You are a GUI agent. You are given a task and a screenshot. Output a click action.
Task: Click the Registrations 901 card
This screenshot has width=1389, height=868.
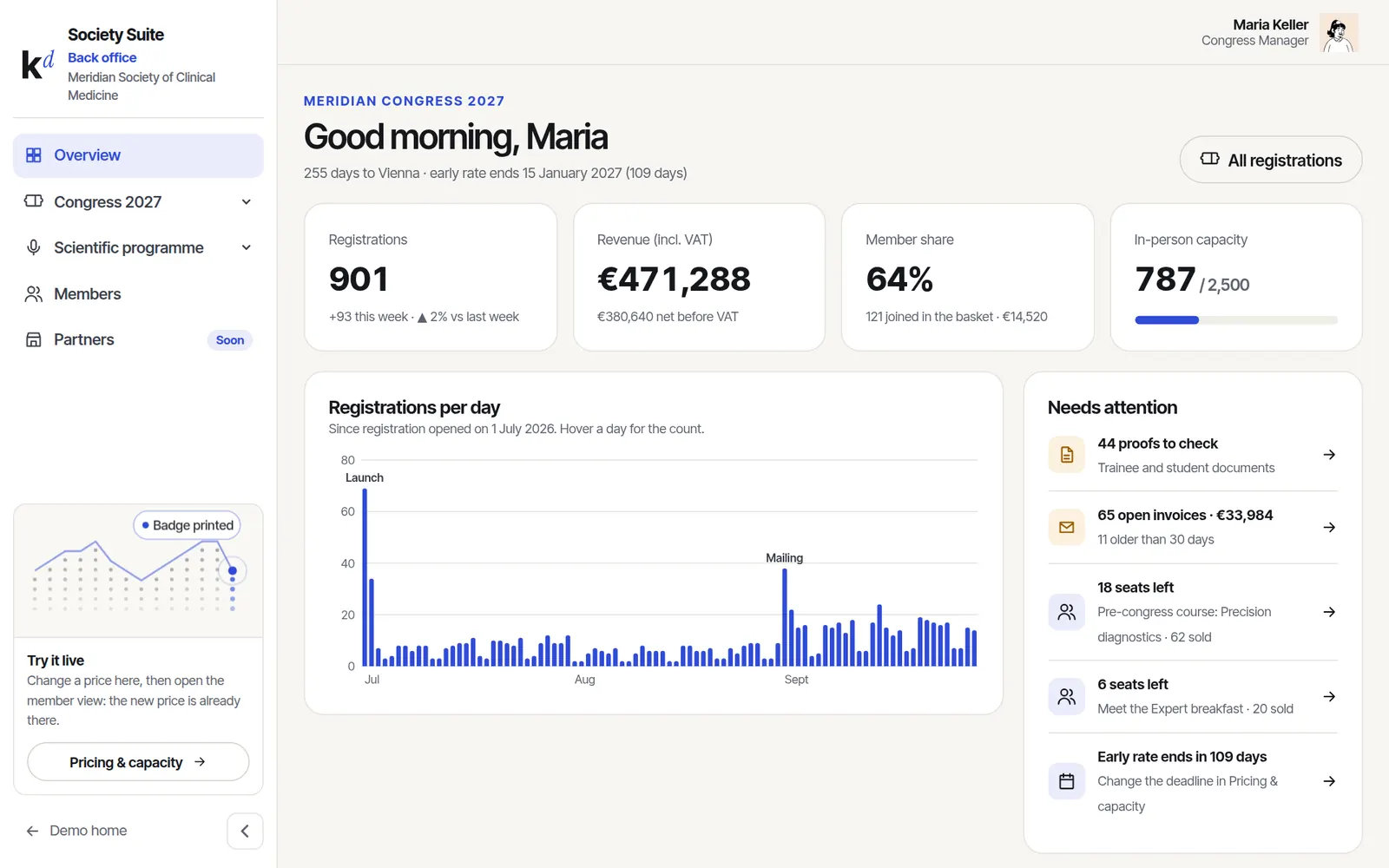point(431,278)
